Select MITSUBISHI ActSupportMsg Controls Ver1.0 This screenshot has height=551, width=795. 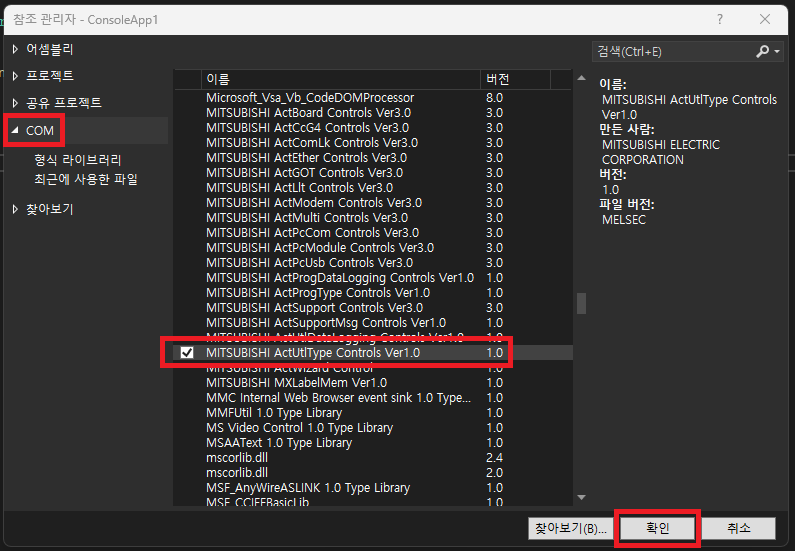[x=373, y=322]
